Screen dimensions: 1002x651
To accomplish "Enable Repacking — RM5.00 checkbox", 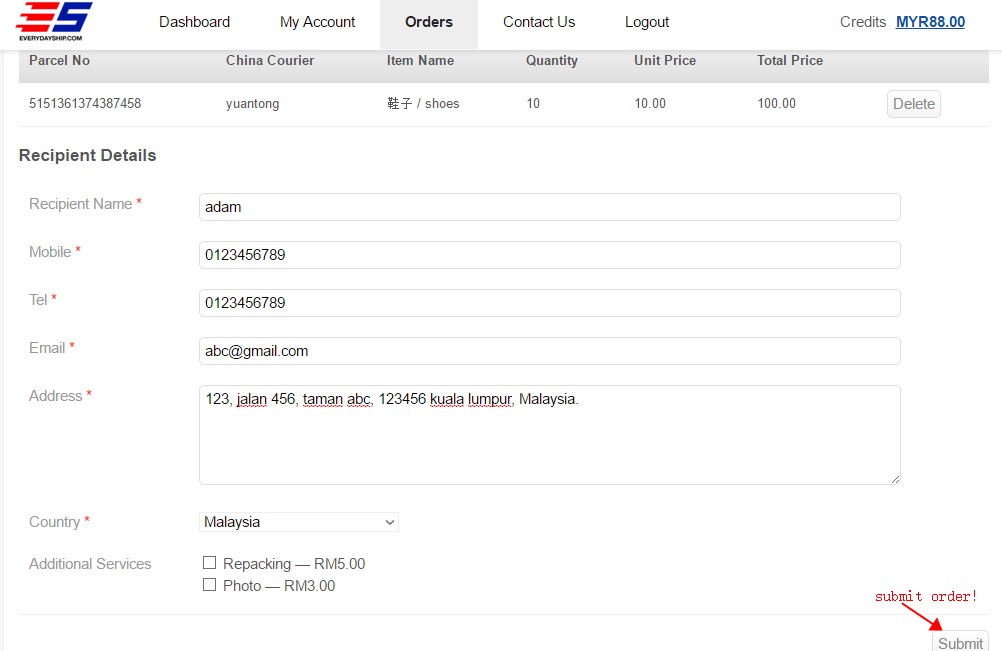I will pos(210,563).
